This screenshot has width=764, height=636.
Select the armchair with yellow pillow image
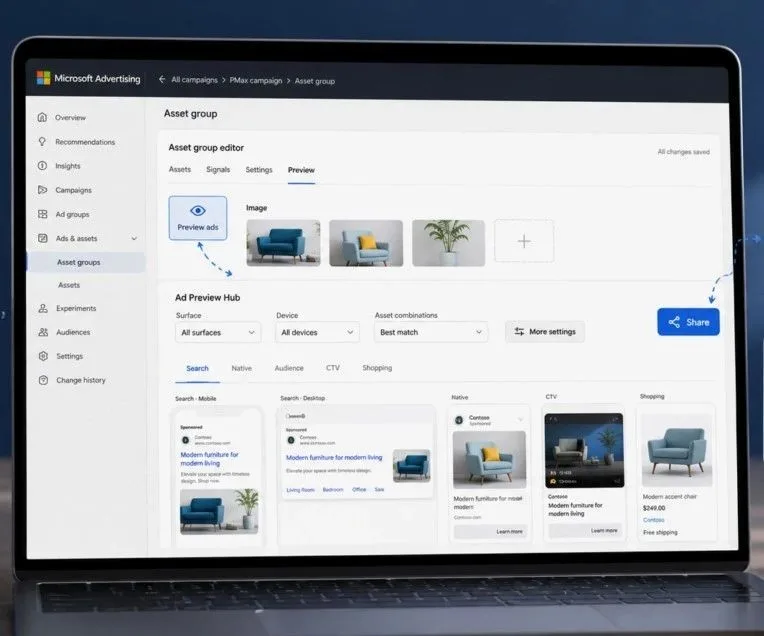tap(366, 243)
